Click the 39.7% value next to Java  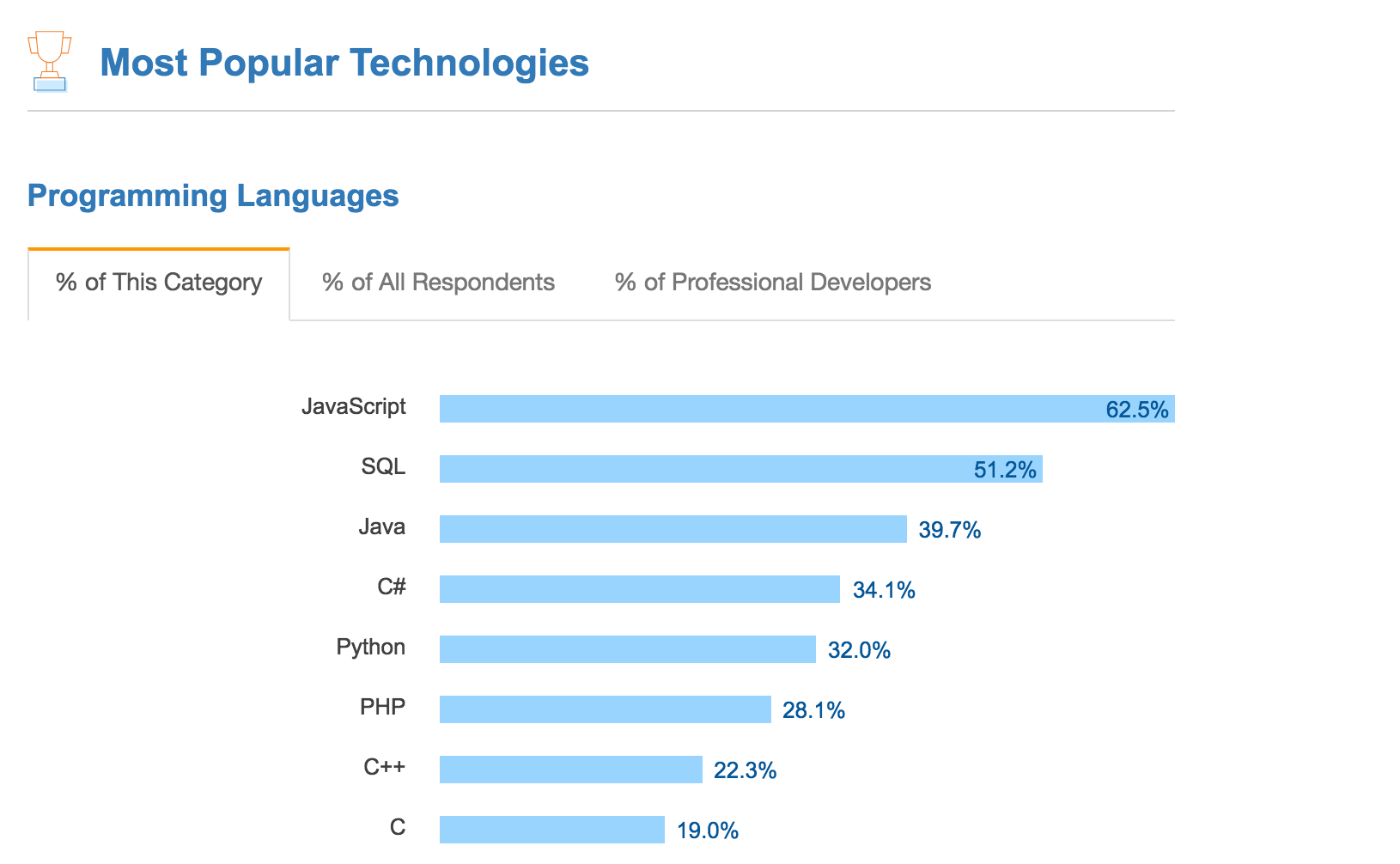click(x=950, y=530)
